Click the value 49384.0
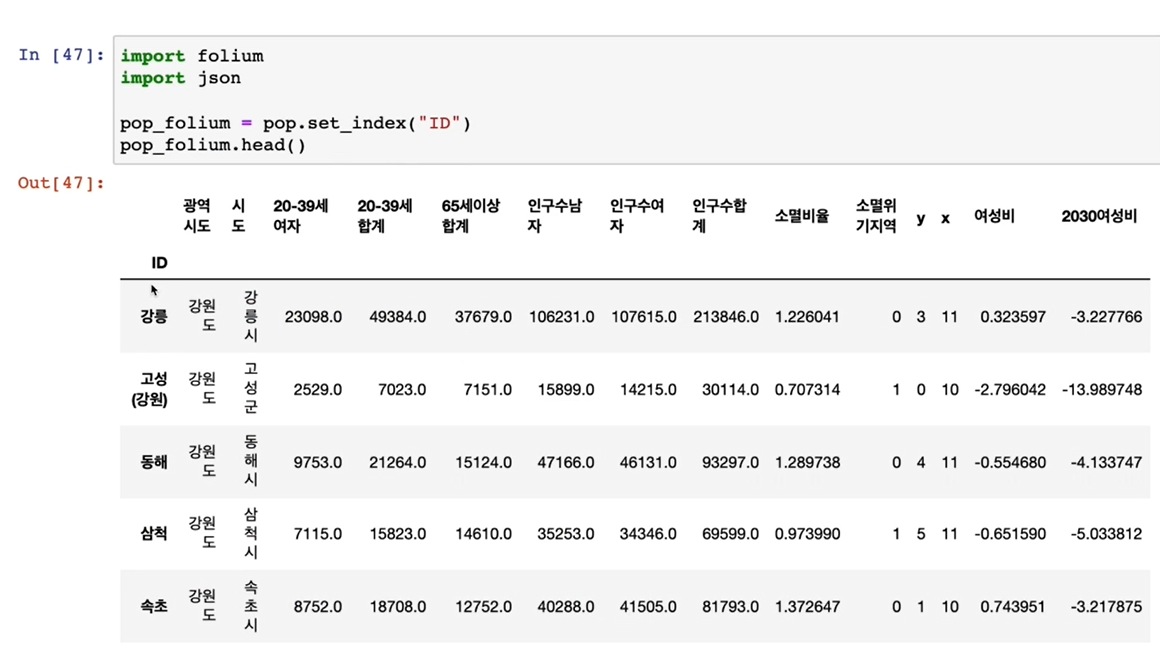The width and height of the screenshot is (1160, 663). (397, 317)
